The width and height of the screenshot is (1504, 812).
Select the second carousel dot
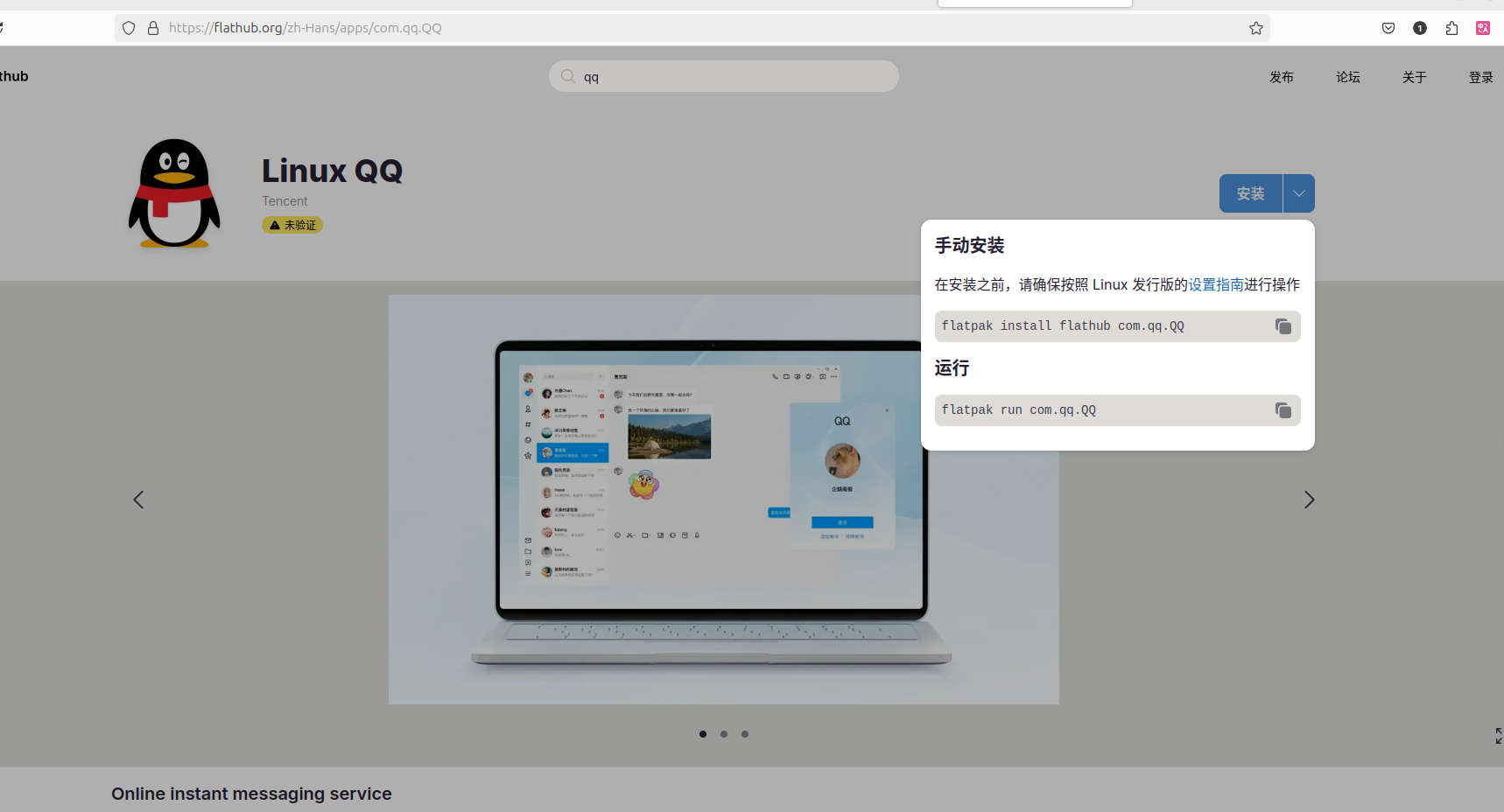(724, 734)
